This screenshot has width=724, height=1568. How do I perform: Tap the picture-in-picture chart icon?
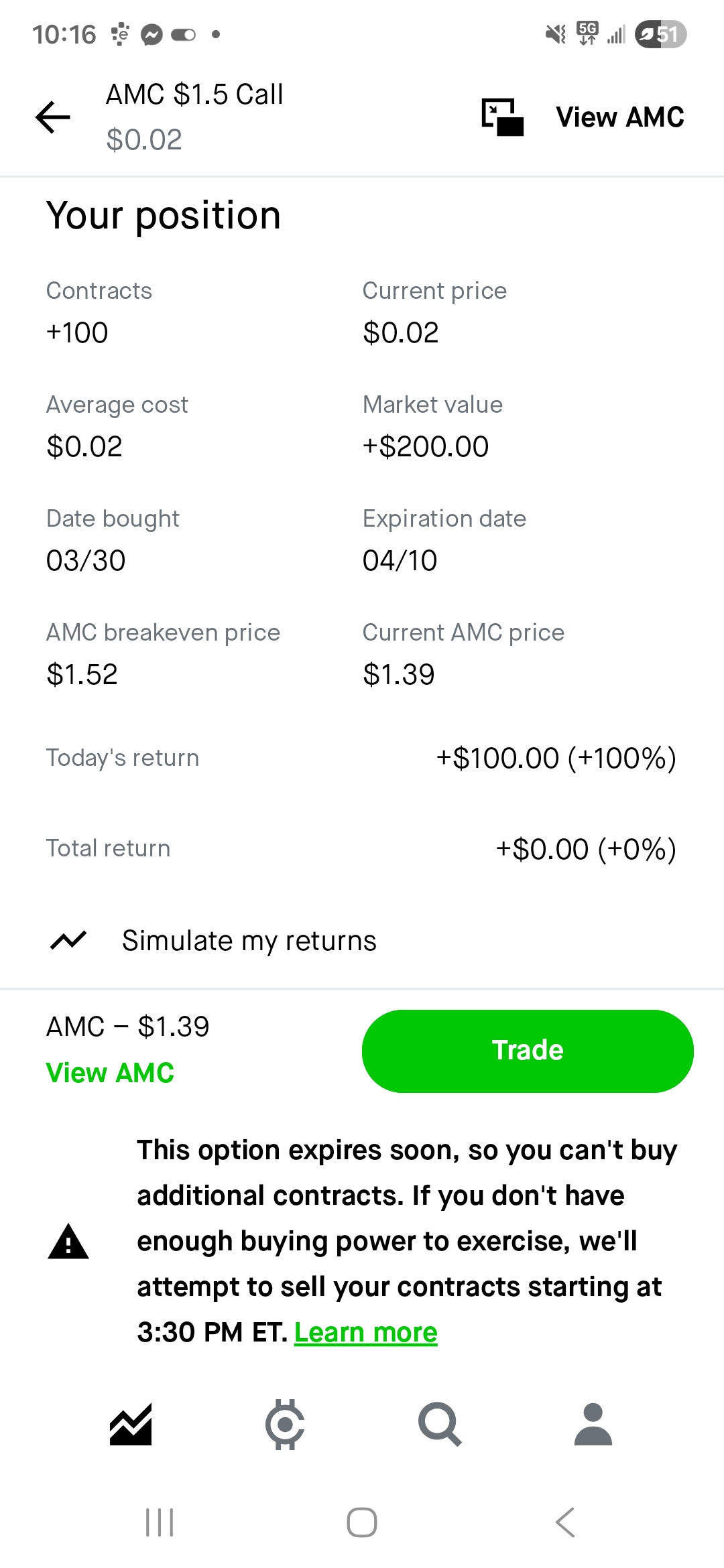click(x=502, y=117)
